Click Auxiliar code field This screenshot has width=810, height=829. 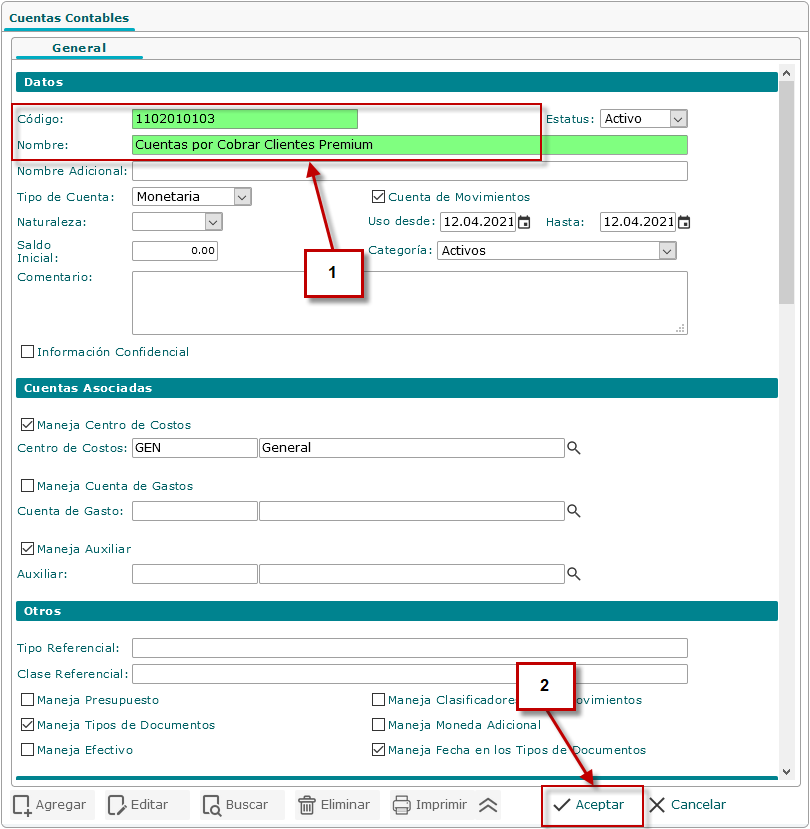point(195,574)
